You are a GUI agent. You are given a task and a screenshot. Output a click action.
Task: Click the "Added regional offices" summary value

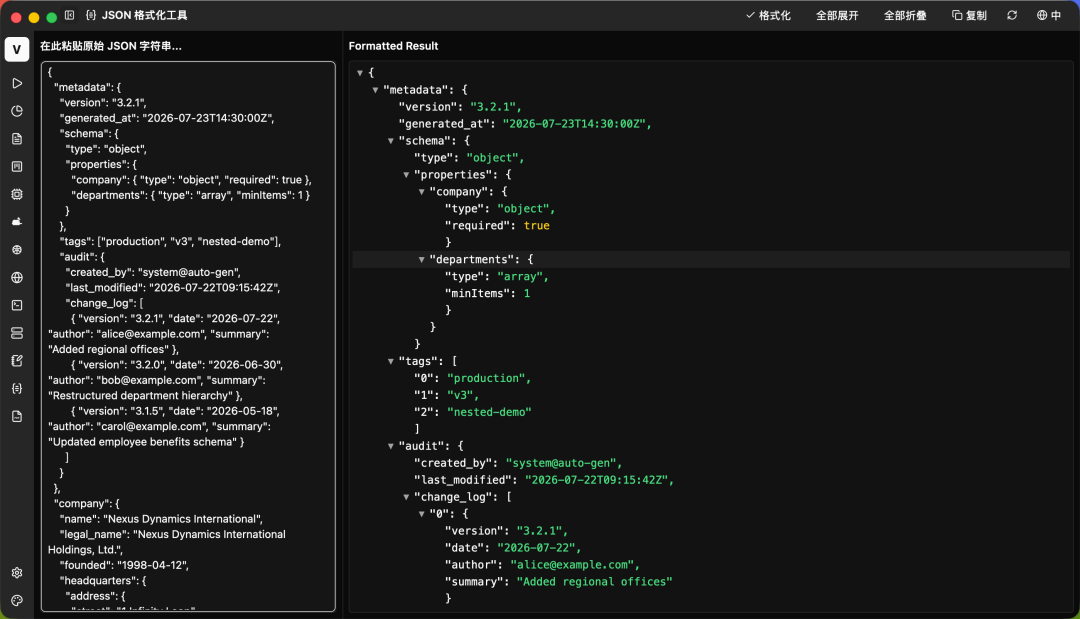tap(594, 582)
